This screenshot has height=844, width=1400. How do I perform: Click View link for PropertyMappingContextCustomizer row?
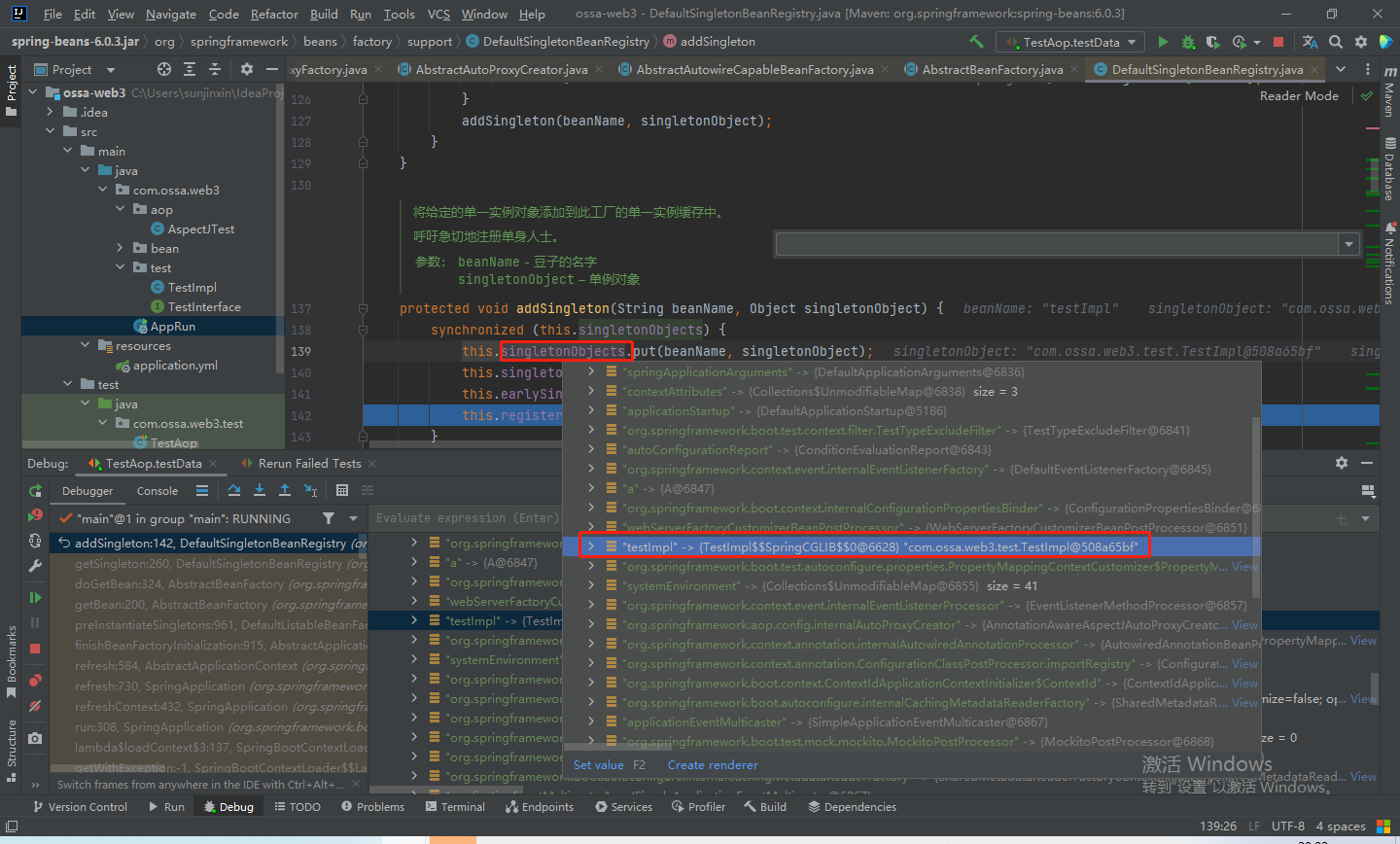tap(1244, 566)
